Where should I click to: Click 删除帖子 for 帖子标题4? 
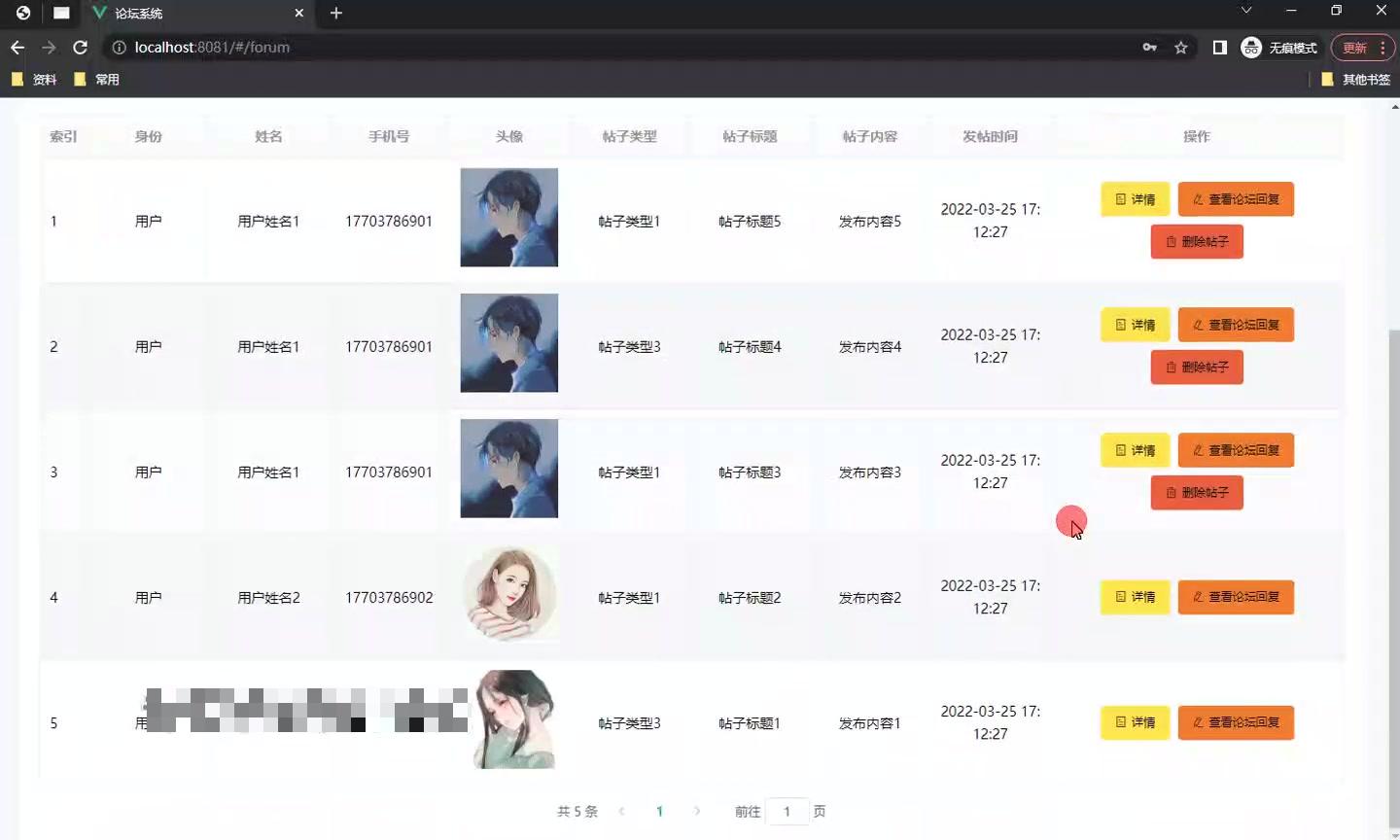1197,367
